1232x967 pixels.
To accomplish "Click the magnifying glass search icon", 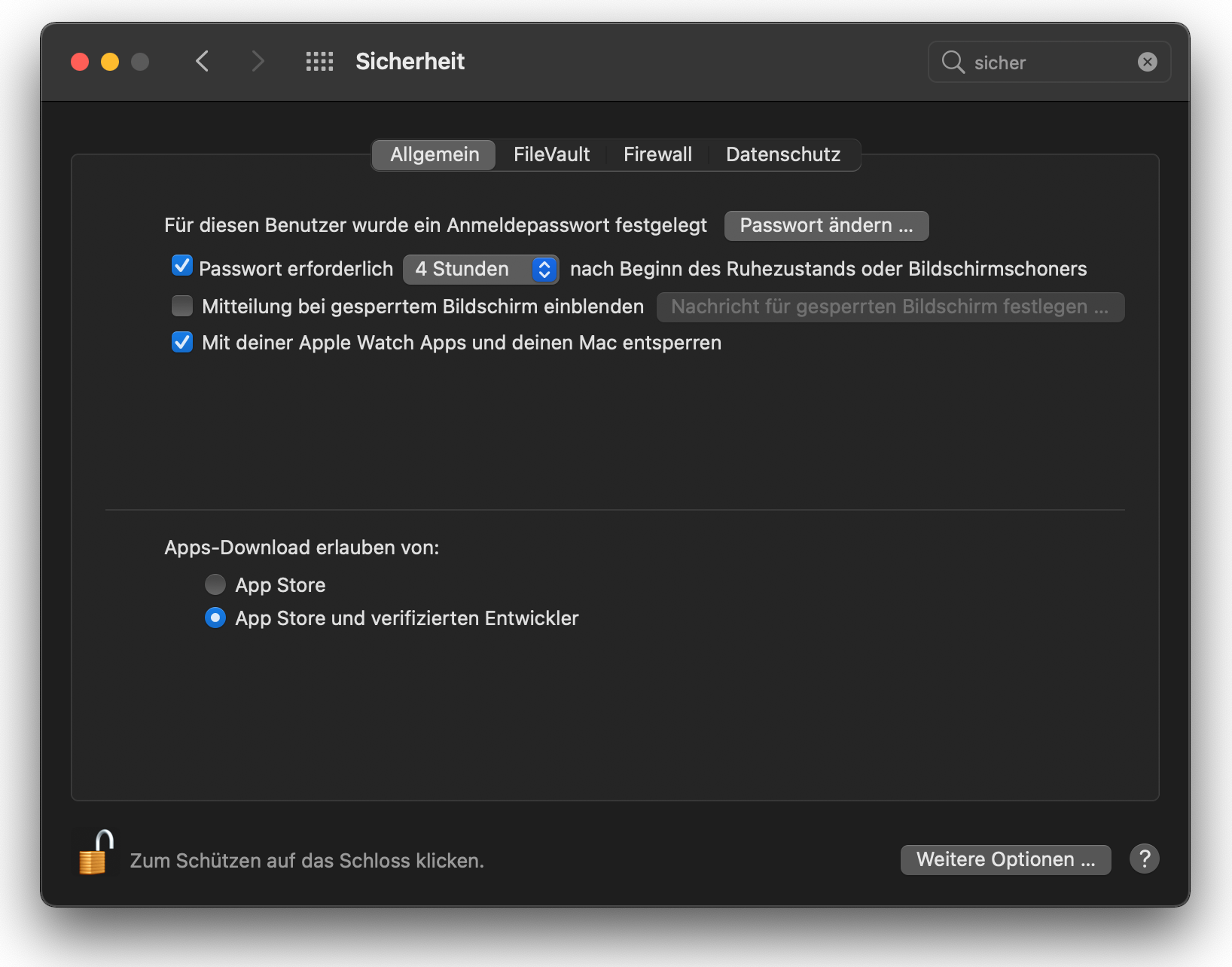I will coord(953,62).
